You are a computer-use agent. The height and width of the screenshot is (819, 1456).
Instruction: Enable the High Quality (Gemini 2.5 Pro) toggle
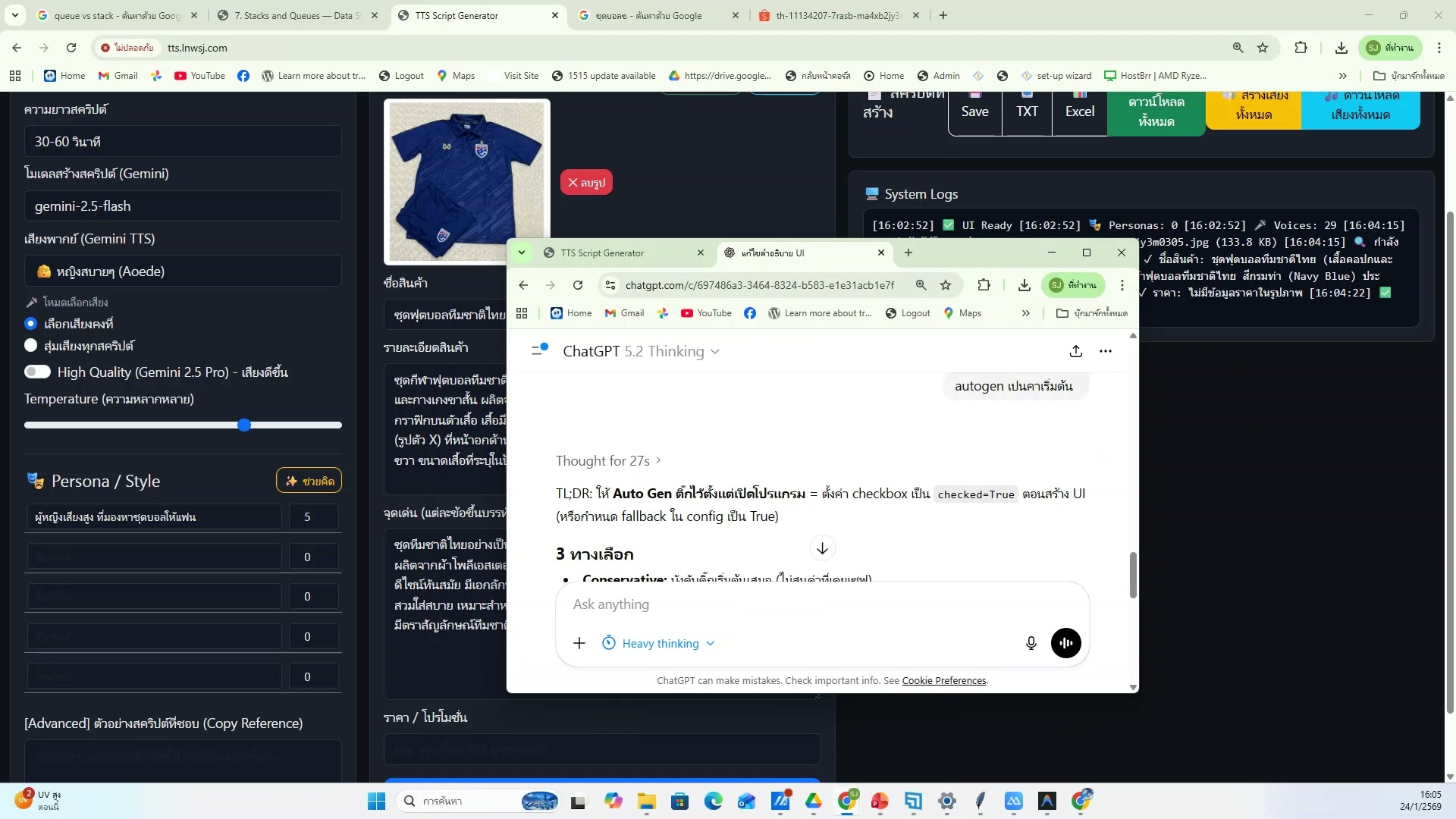[38, 372]
